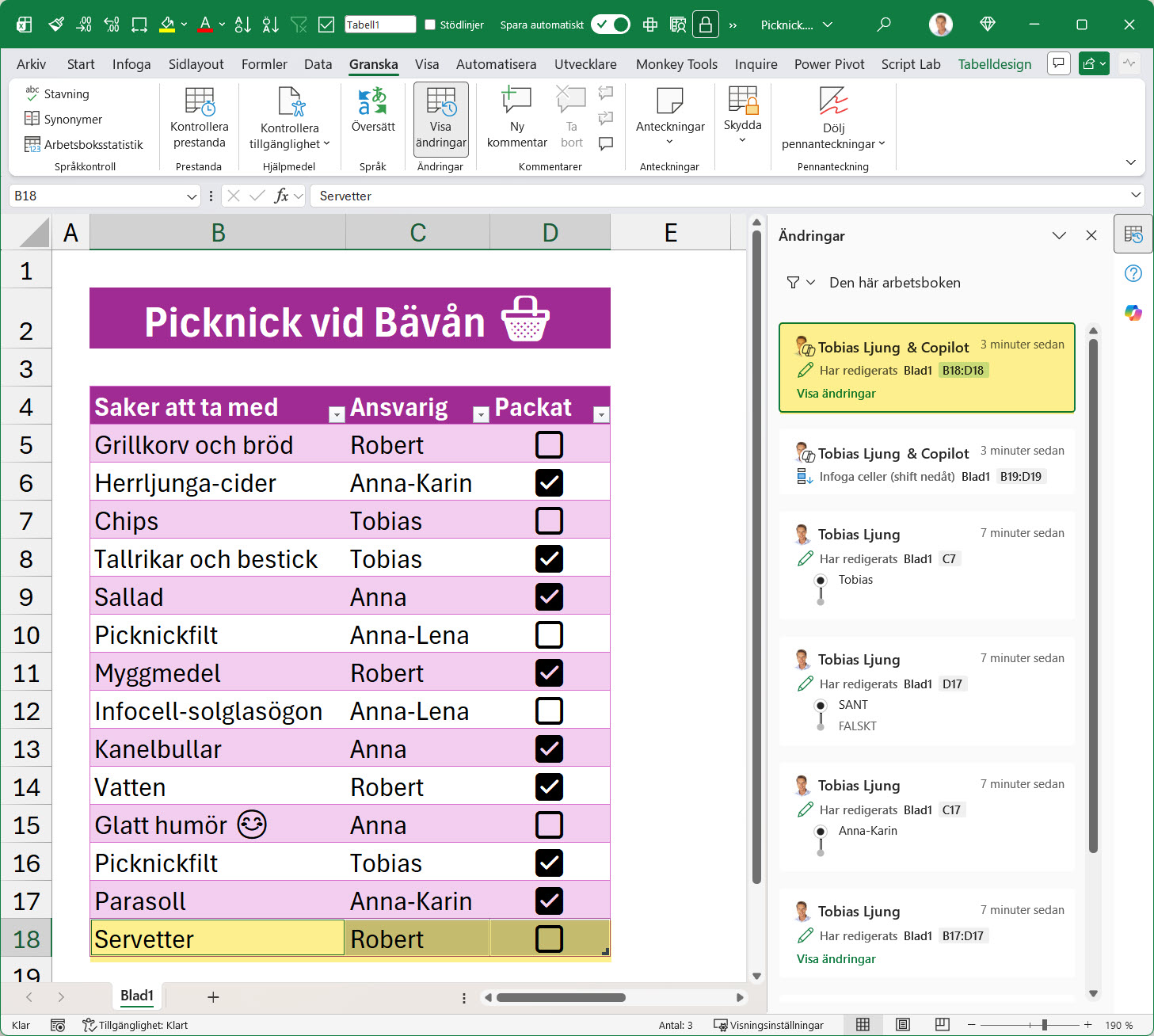Check Packat box for Infocell-solglasögon
This screenshot has height=1036, width=1154.
550,710
